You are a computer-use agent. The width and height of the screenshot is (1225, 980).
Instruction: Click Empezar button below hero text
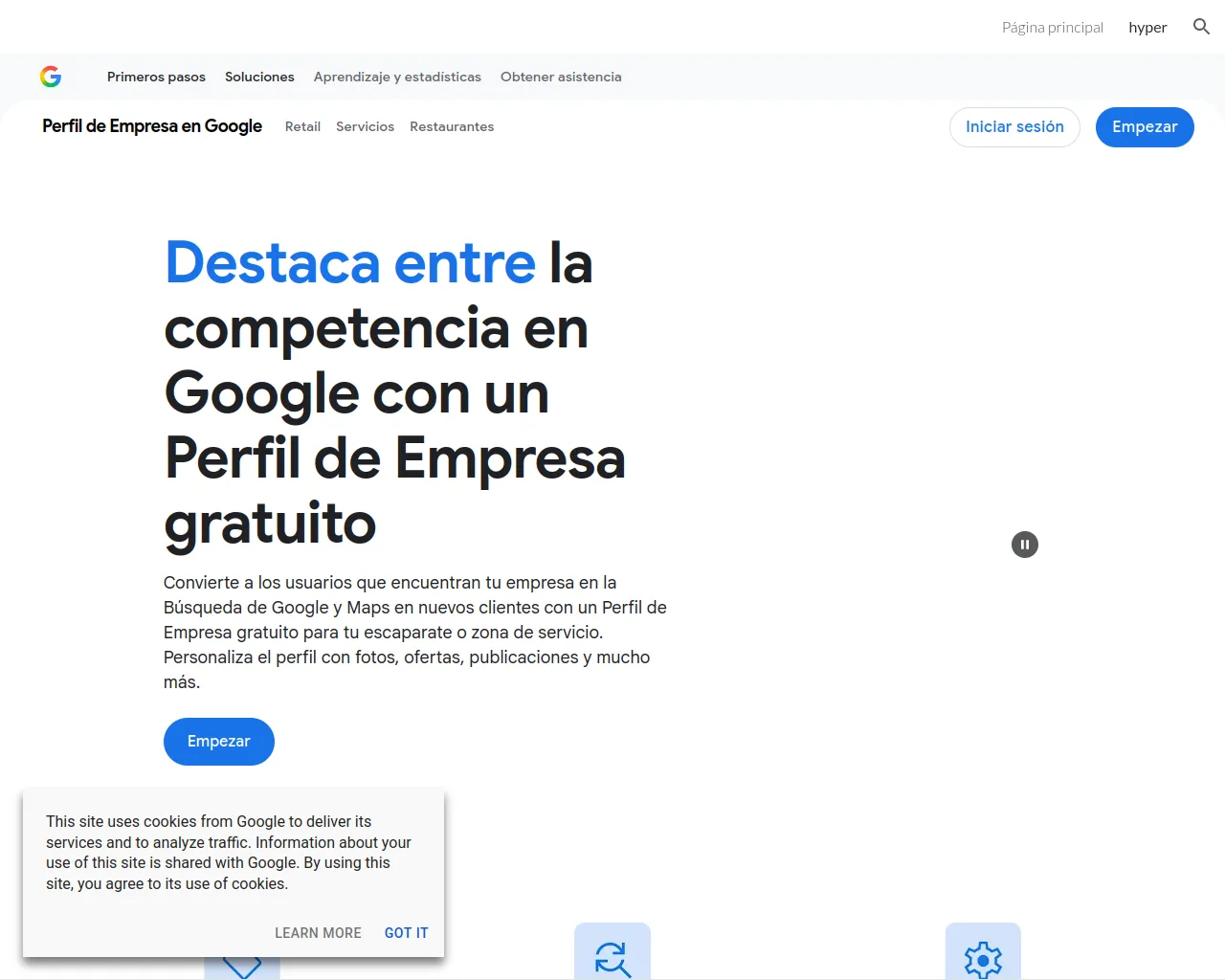(x=219, y=742)
